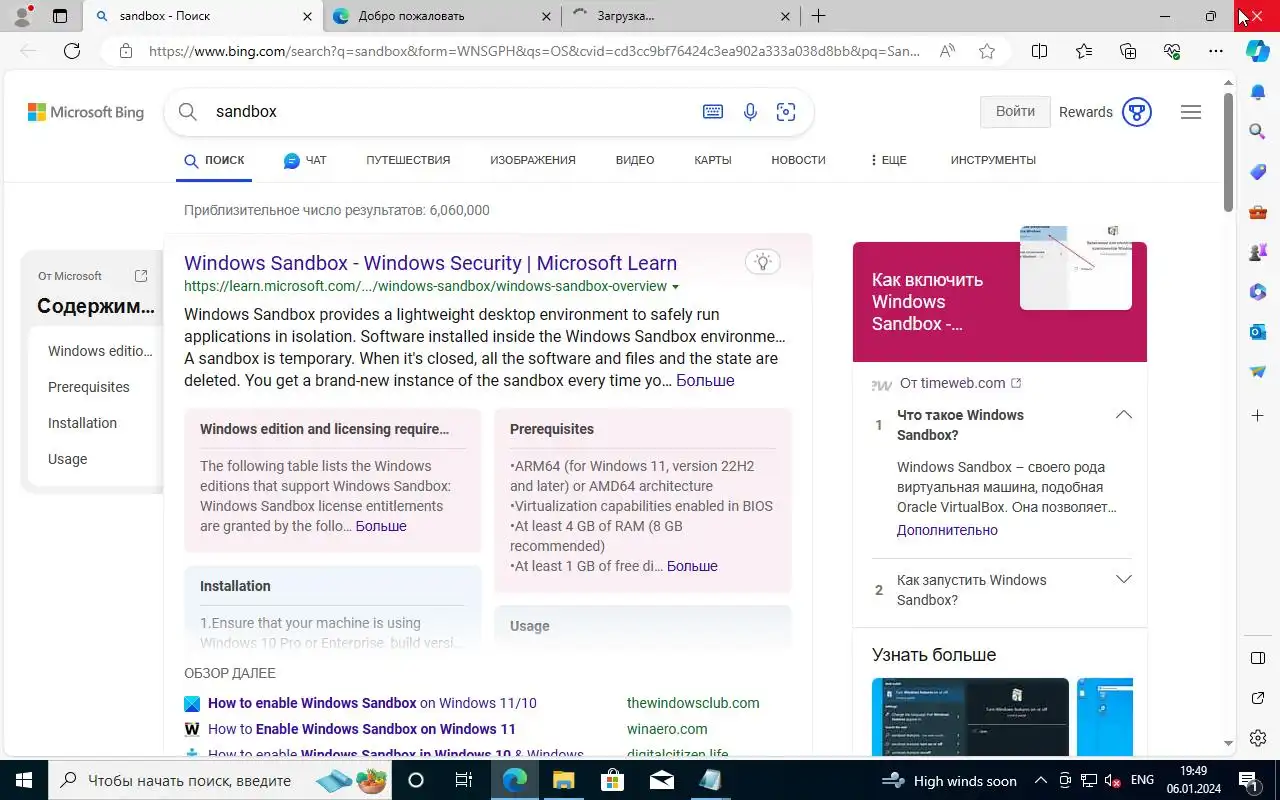Open winaero 'Enable Windows Sandbox on Windows 11' link
The width and height of the screenshot is (1280, 800).
(x=362, y=729)
